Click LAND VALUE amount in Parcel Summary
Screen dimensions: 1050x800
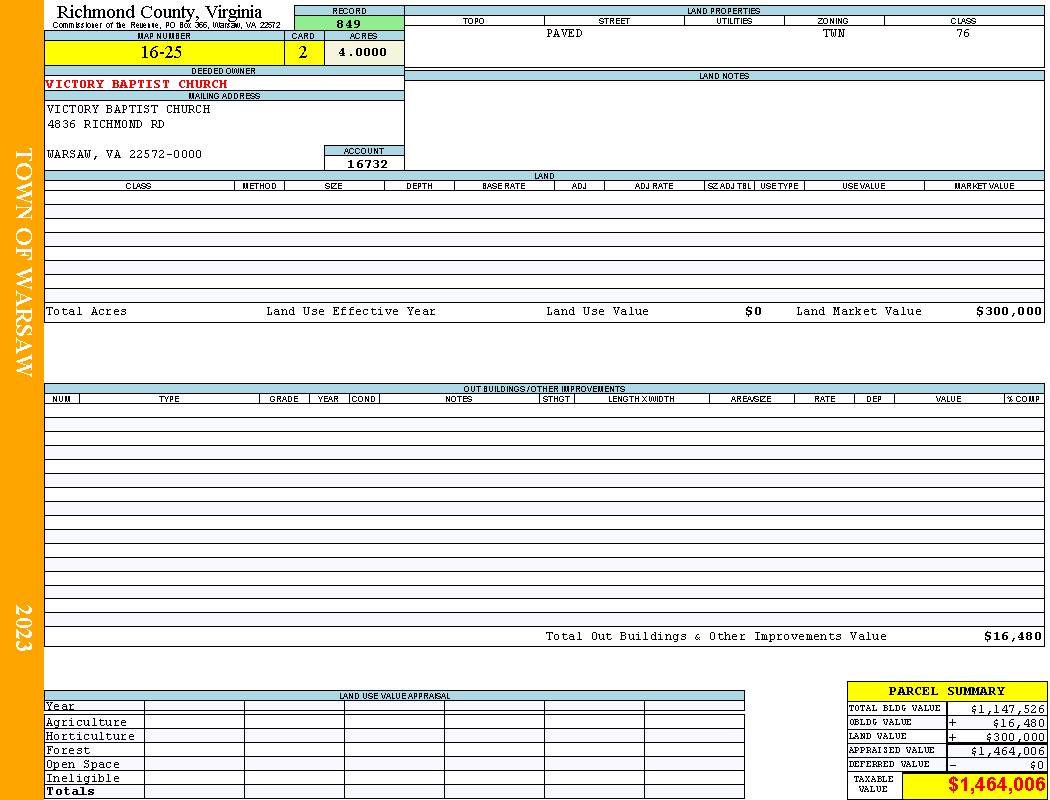point(1015,737)
